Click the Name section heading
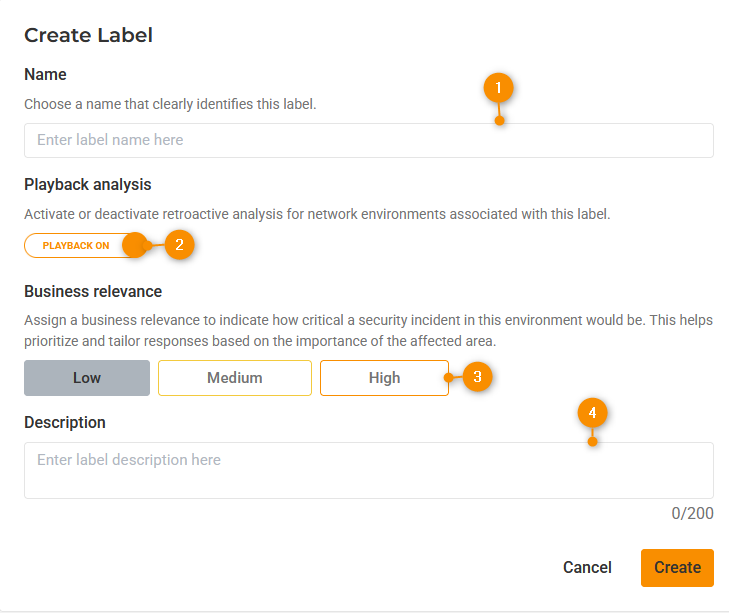 click(45, 75)
